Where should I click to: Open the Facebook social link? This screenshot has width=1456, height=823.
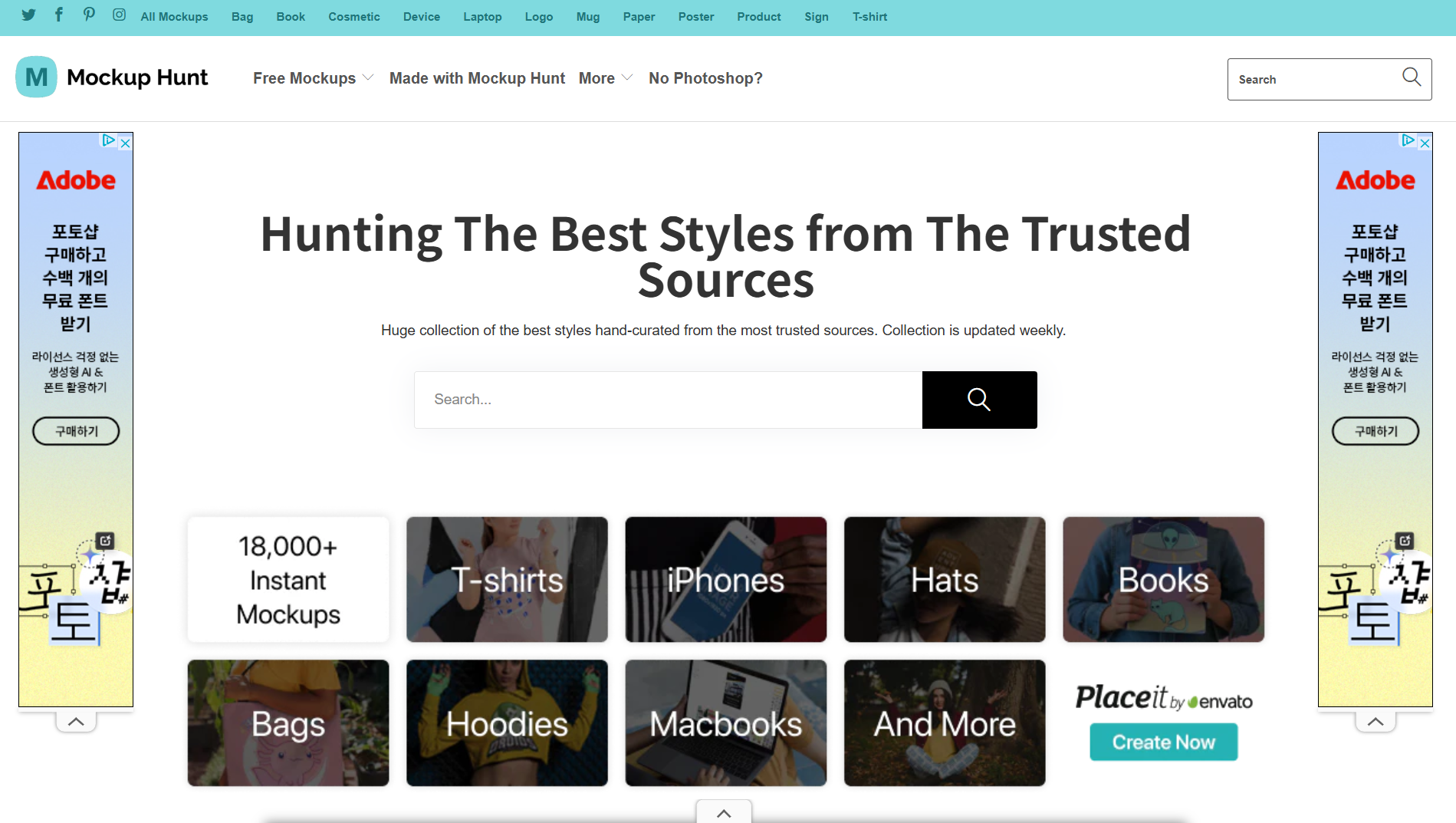tap(59, 15)
